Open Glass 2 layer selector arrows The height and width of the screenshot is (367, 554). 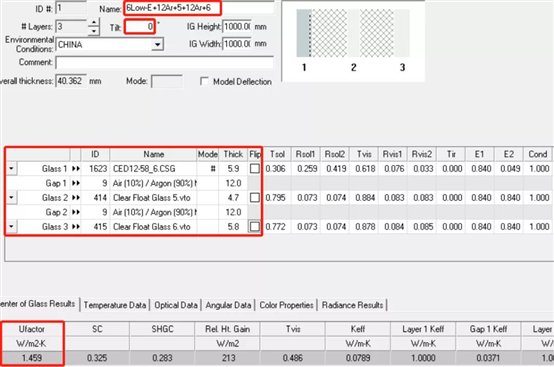pos(76,198)
